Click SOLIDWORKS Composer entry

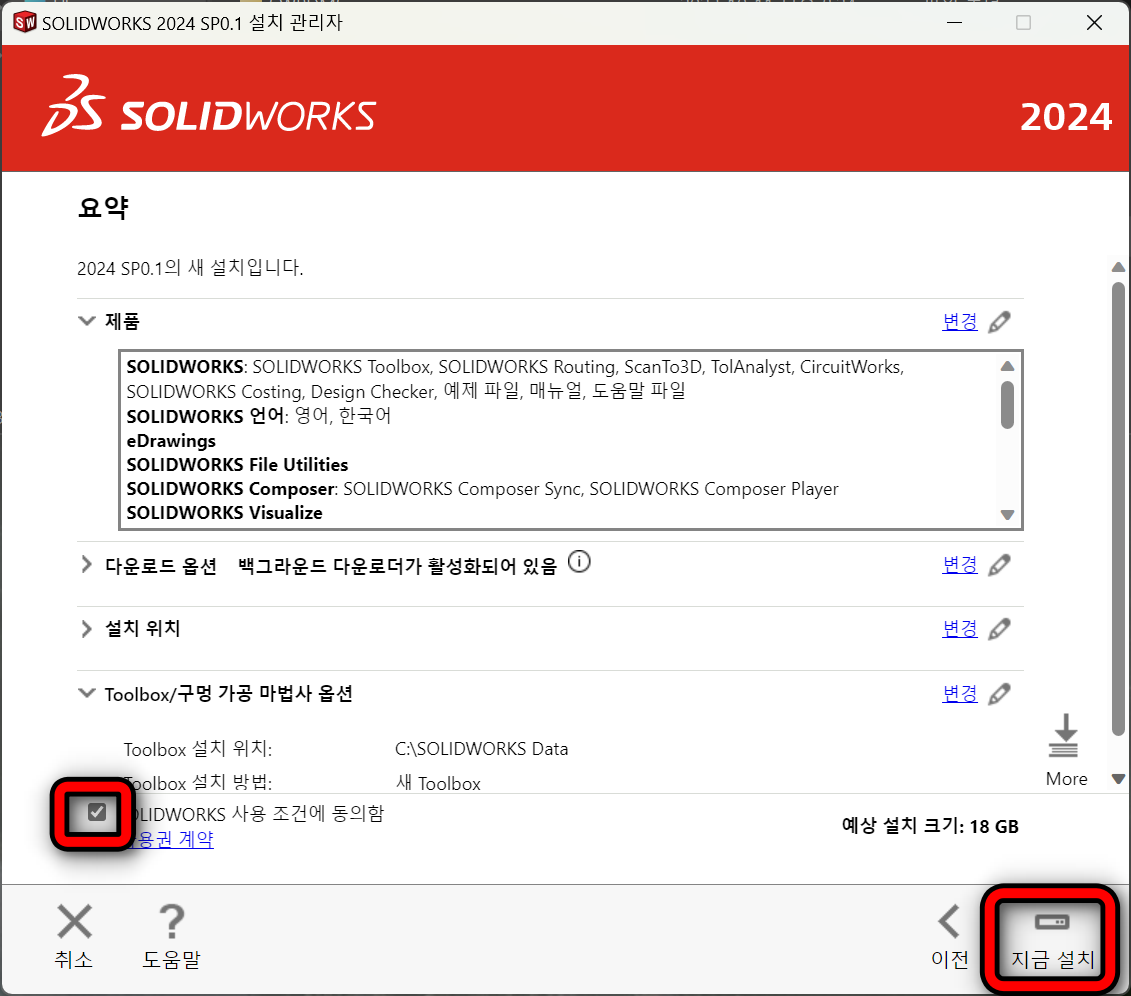(483, 489)
